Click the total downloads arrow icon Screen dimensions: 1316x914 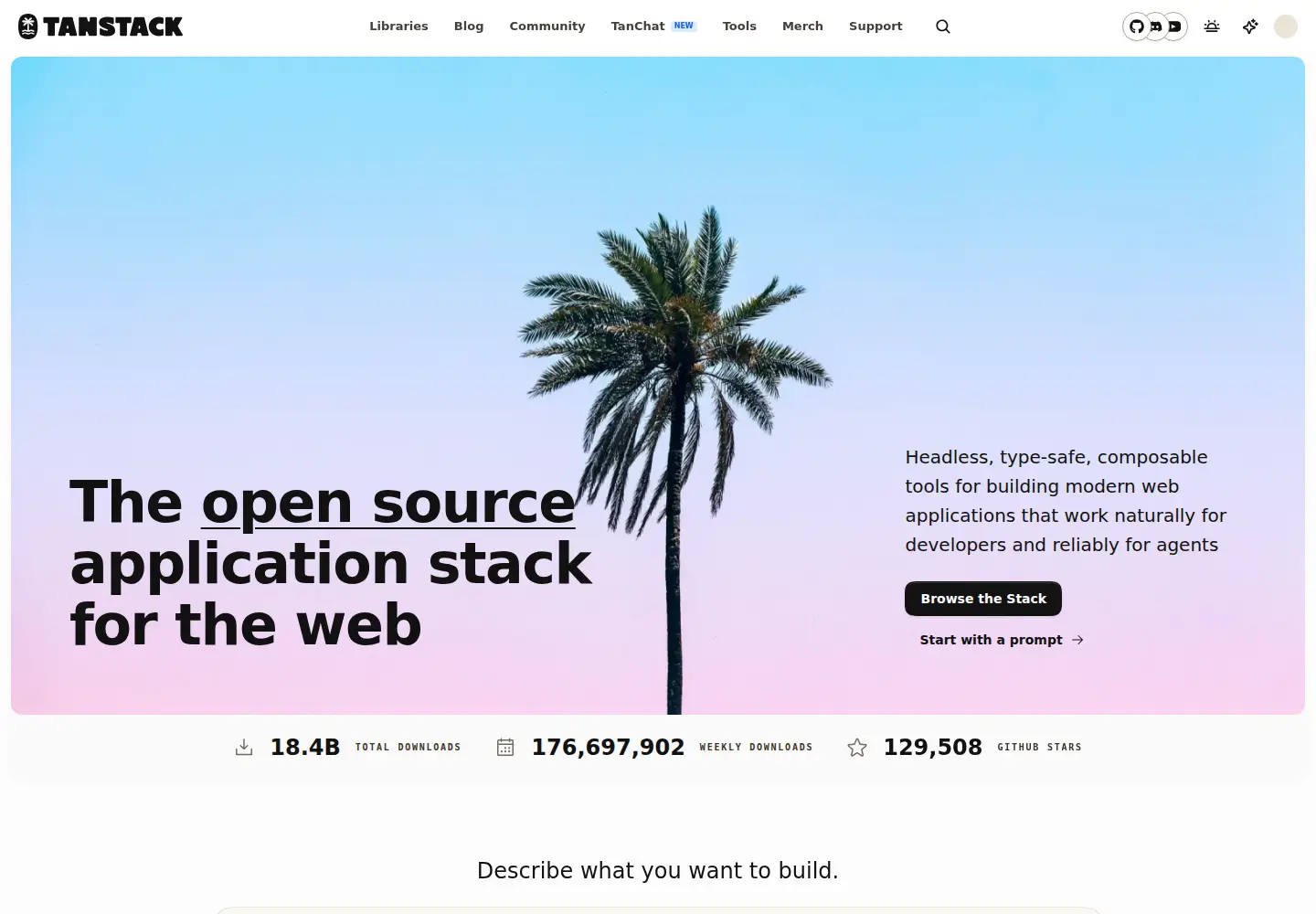pos(244,748)
